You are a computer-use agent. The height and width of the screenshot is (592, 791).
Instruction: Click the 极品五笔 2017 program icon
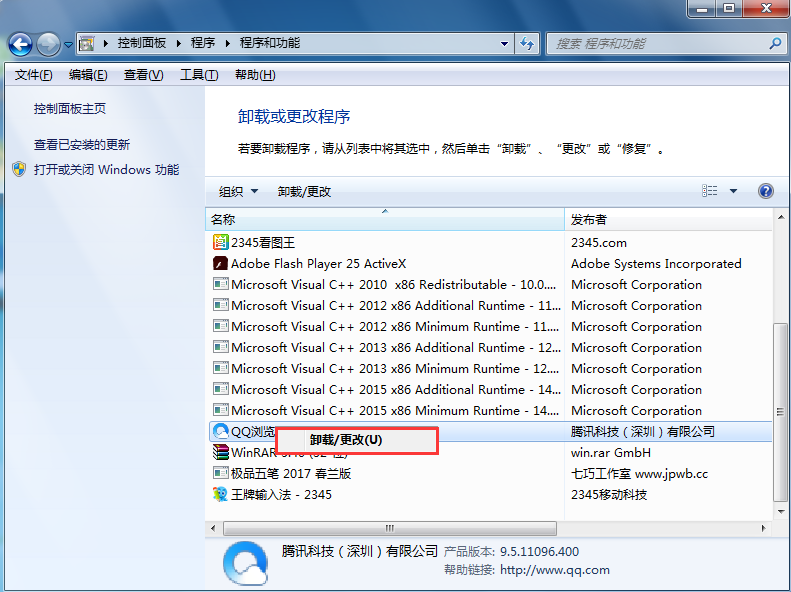pos(220,473)
